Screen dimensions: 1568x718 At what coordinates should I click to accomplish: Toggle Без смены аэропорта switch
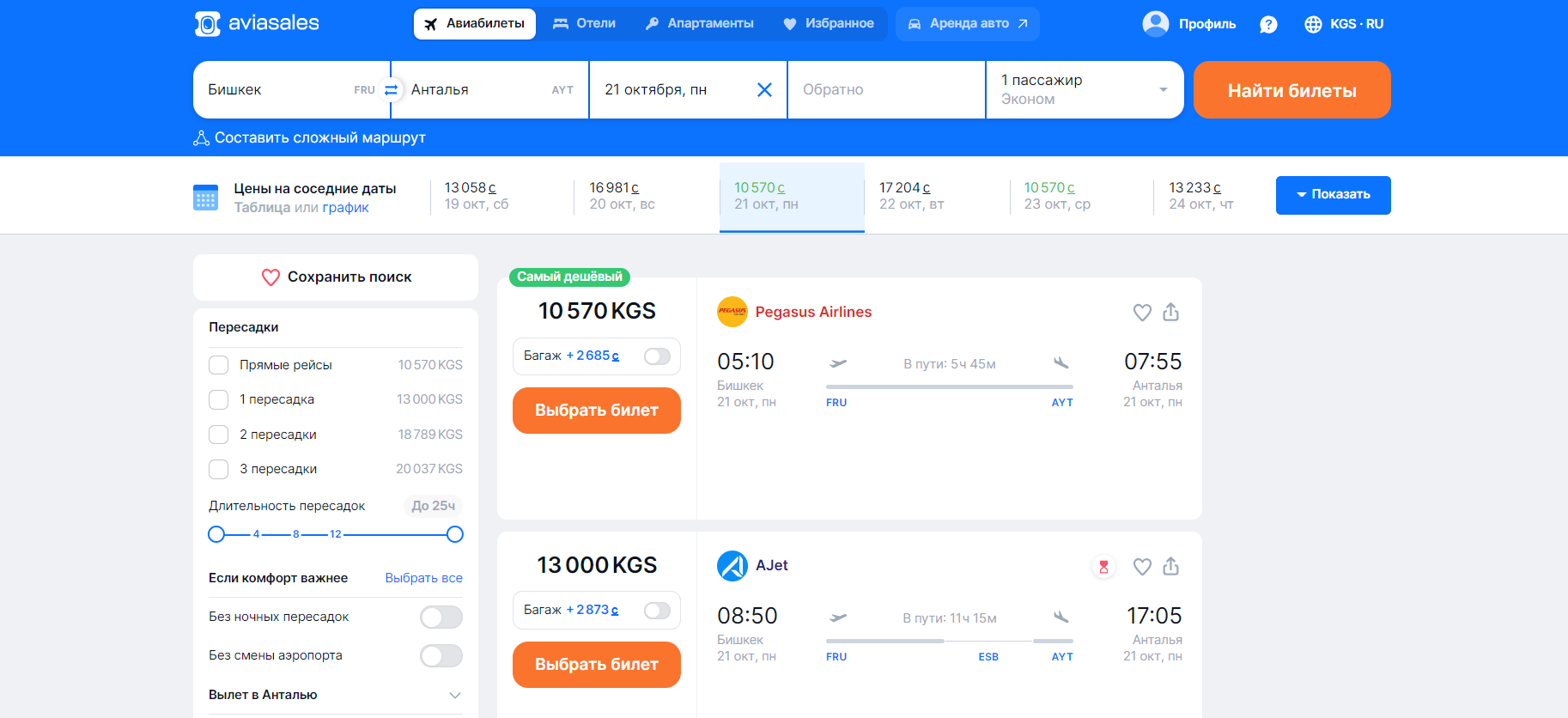point(441,655)
